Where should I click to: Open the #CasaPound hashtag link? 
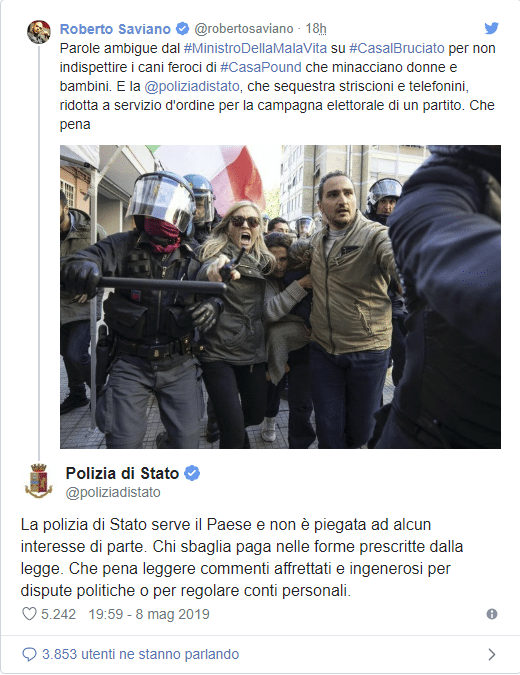pyautogui.click(x=260, y=67)
